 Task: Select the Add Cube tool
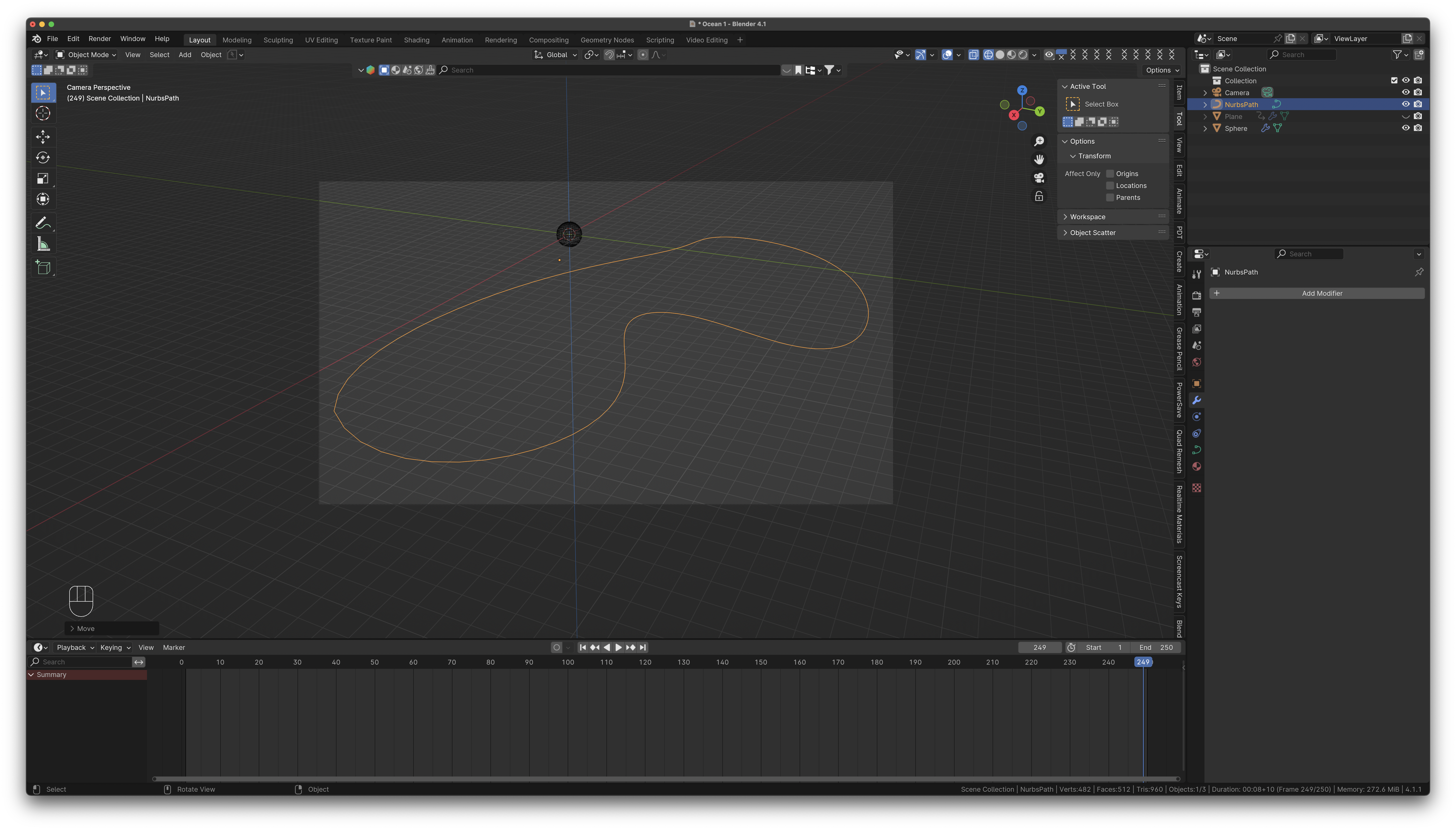point(43,267)
